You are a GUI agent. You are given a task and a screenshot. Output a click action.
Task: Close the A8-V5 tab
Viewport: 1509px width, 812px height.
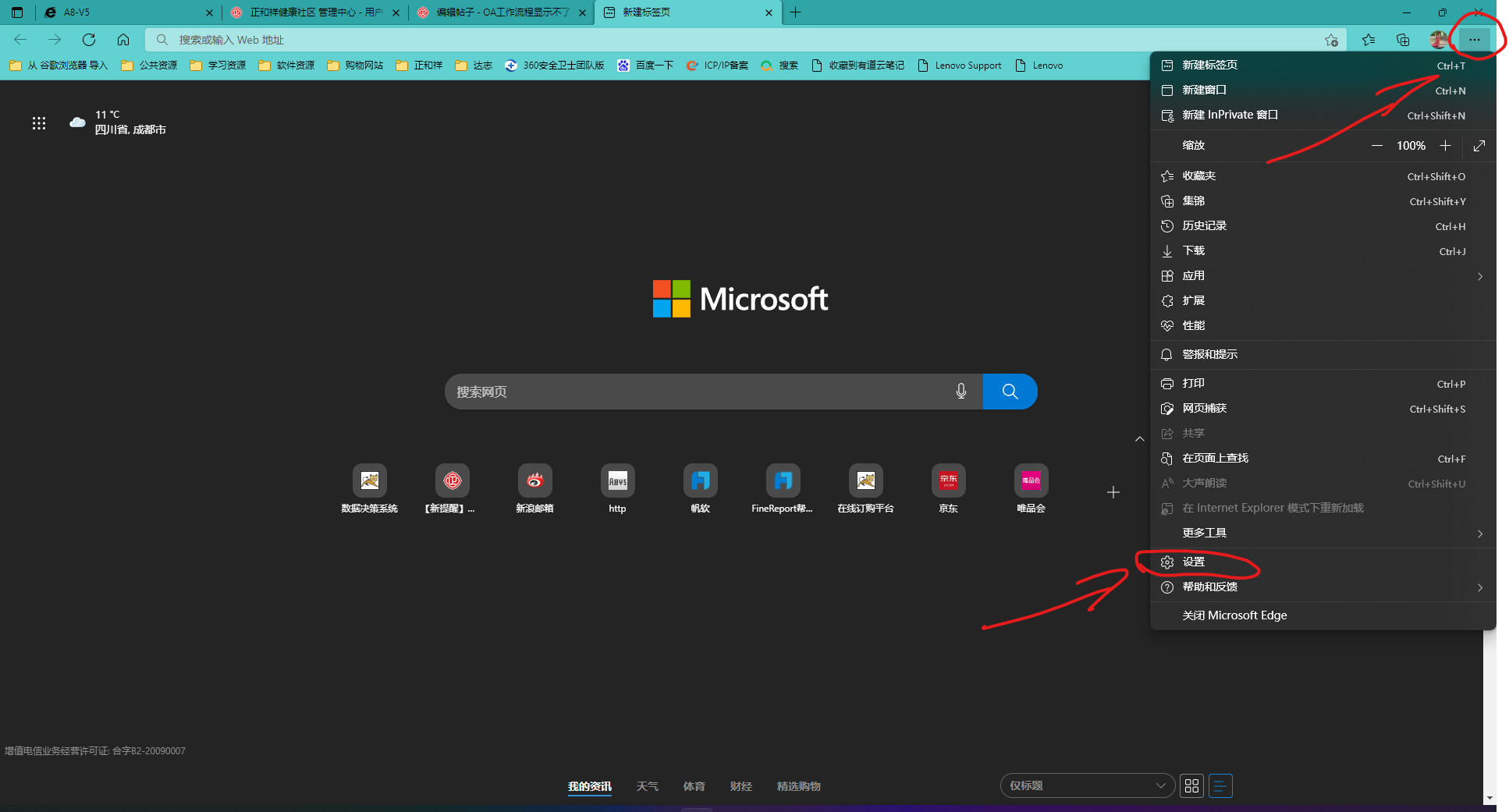pos(209,12)
